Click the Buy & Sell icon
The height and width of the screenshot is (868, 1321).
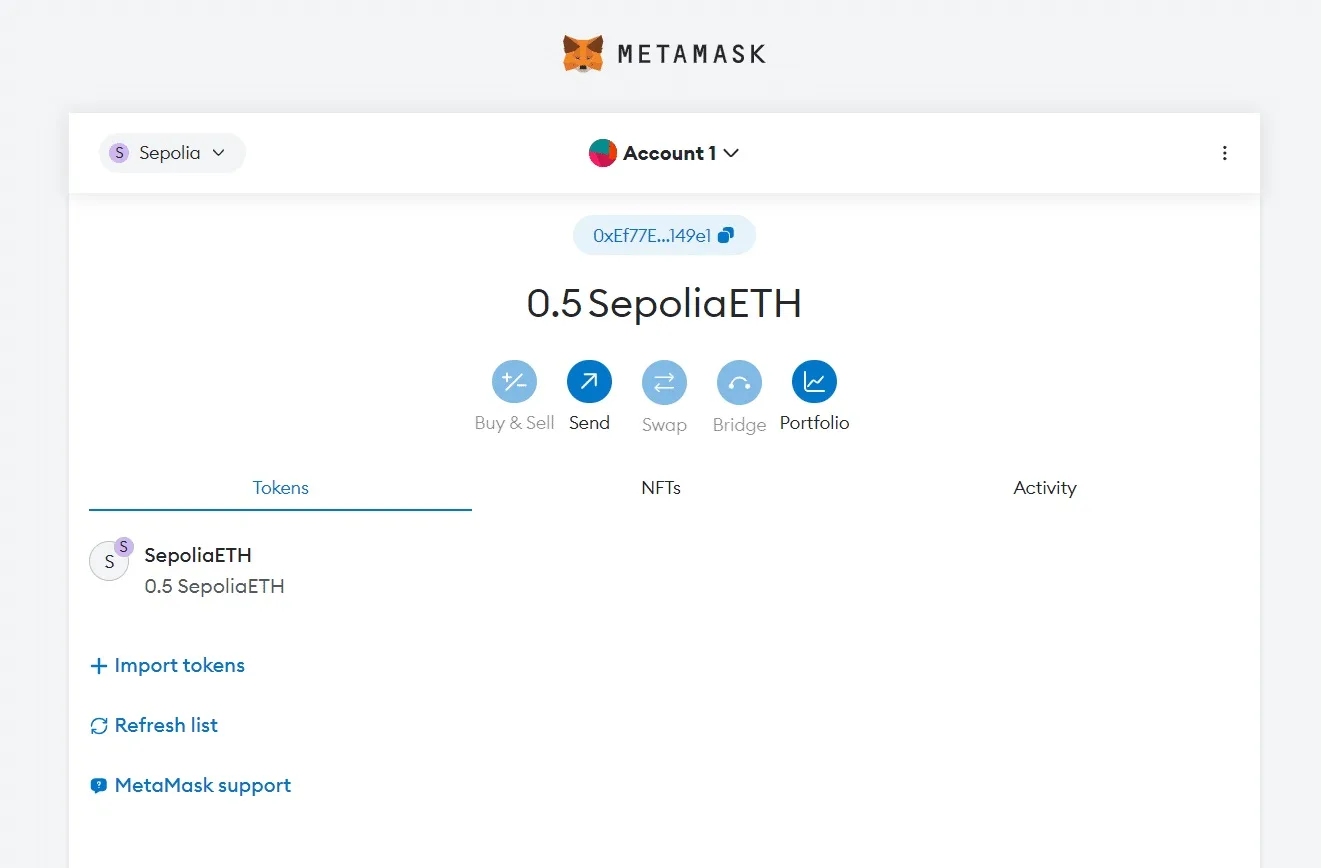tap(514, 381)
